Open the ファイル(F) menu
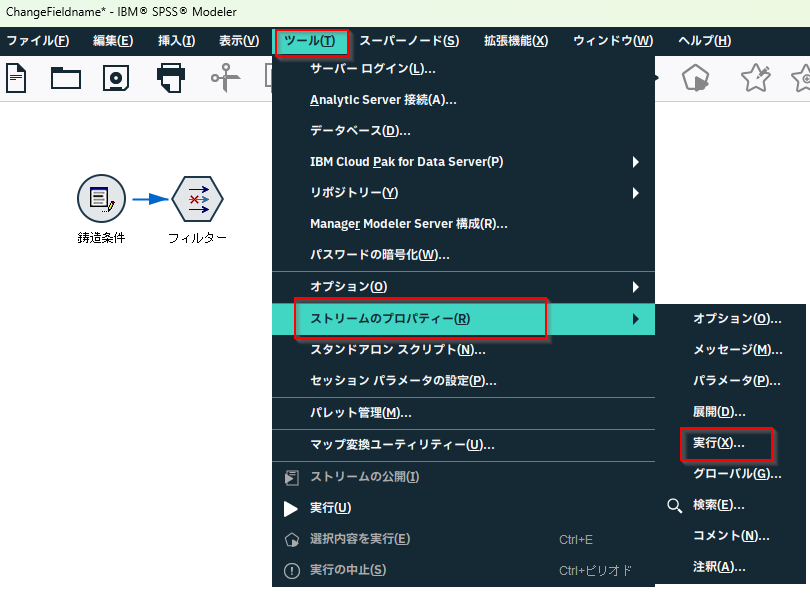 (x=38, y=41)
